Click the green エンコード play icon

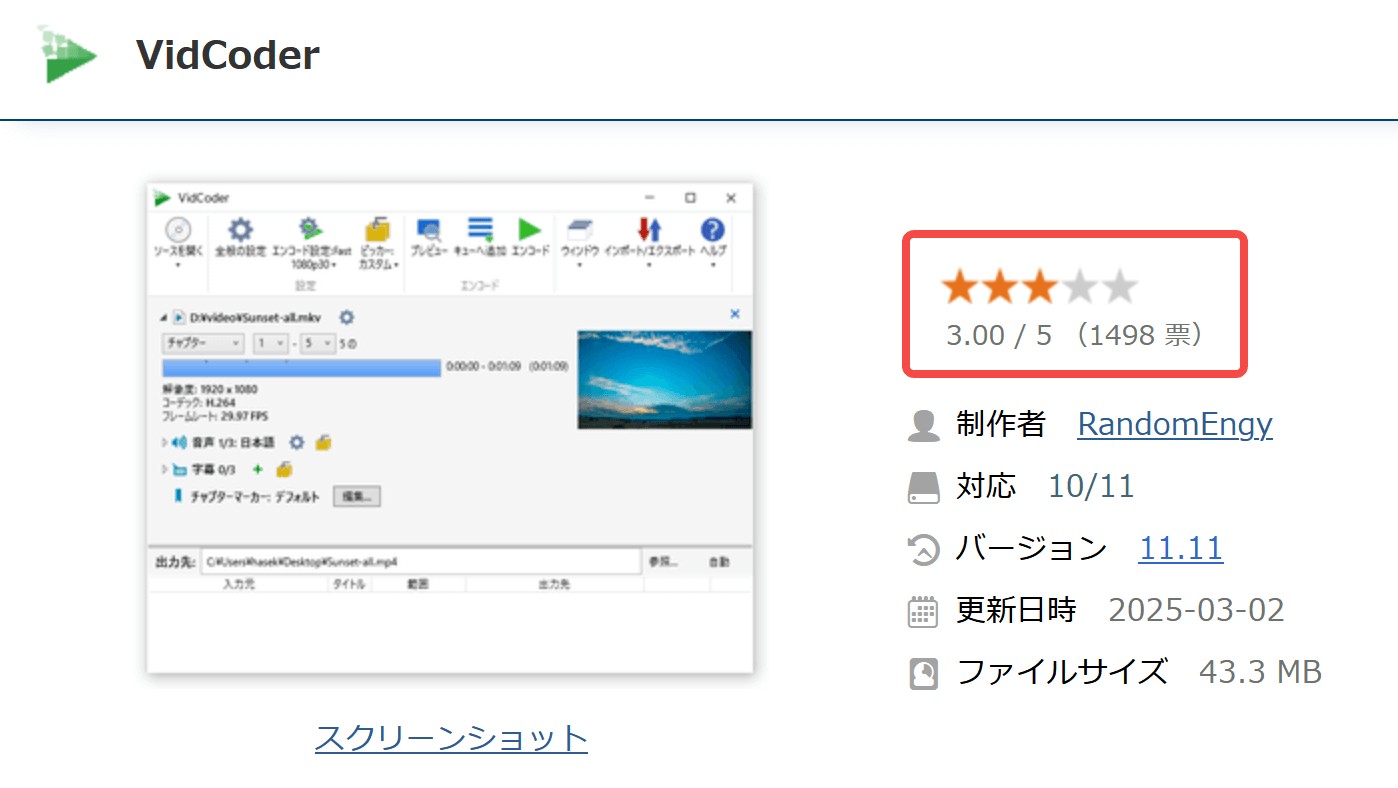point(530,230)
